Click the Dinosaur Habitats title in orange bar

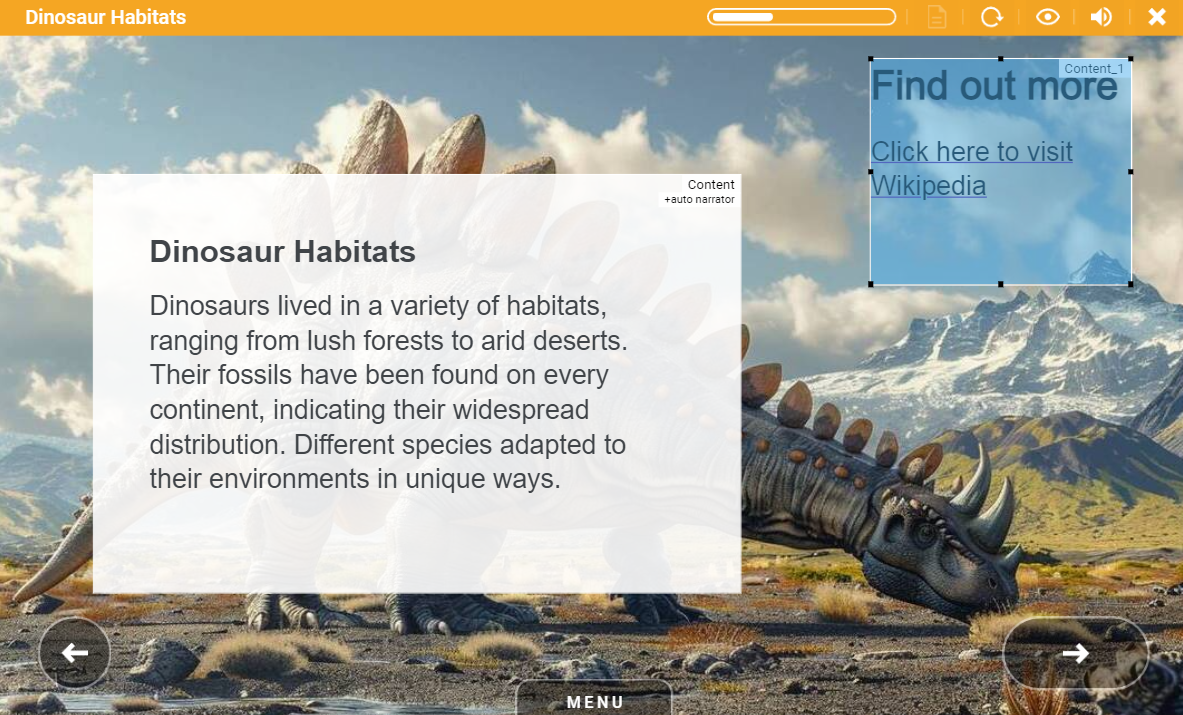point(106,17)
